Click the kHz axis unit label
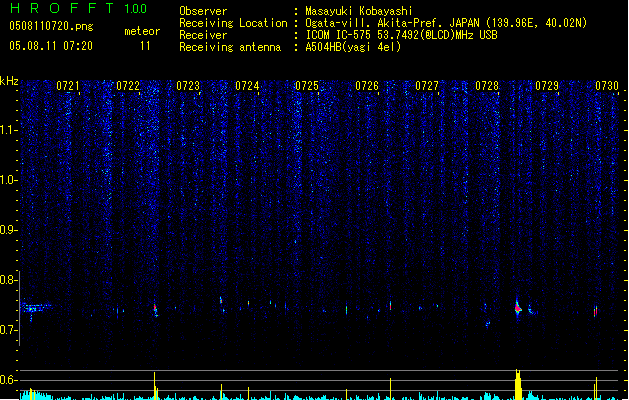Screen dimensions: 629x400 coord(9,81)
